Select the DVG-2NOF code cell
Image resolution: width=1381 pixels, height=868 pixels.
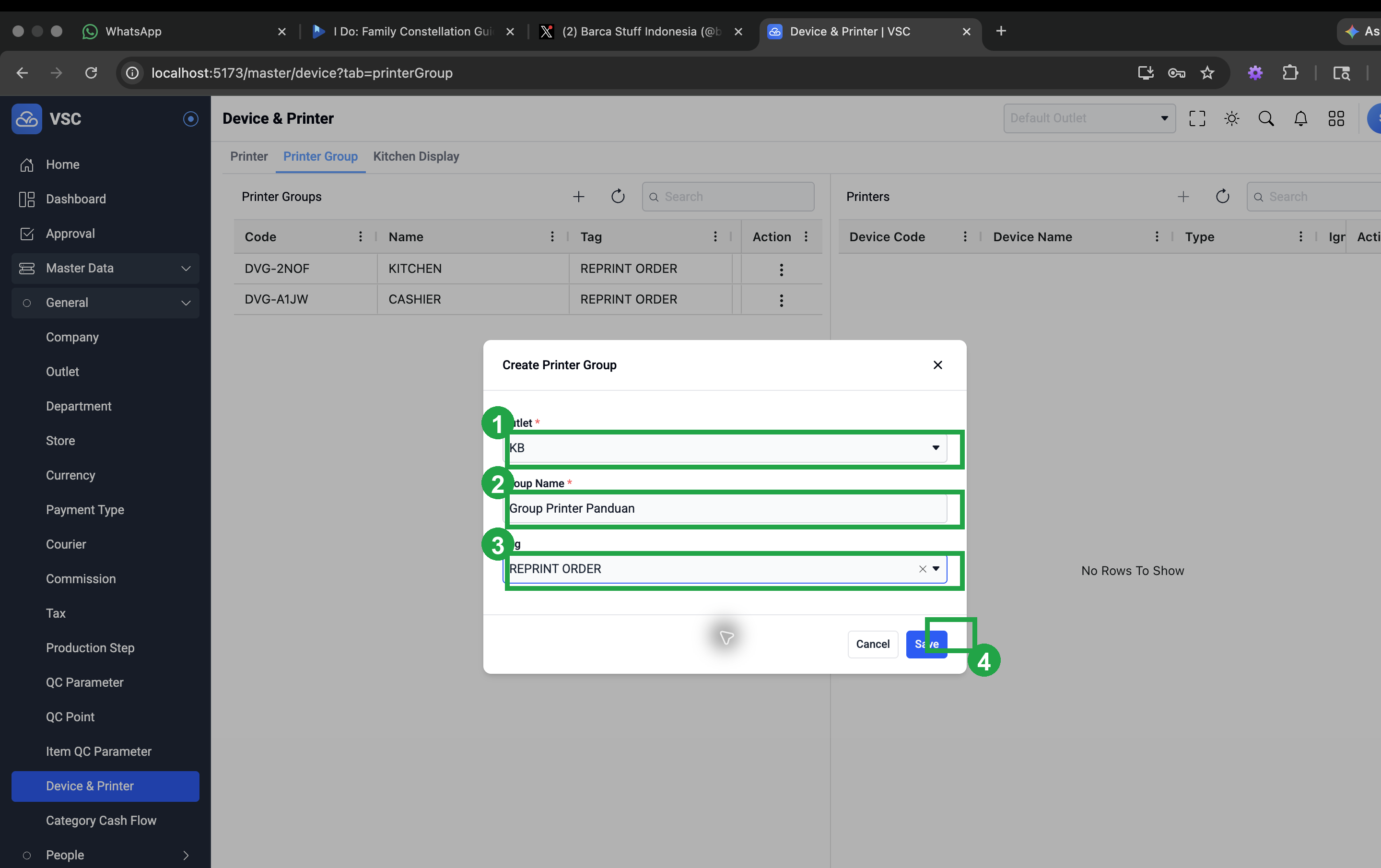305,269
